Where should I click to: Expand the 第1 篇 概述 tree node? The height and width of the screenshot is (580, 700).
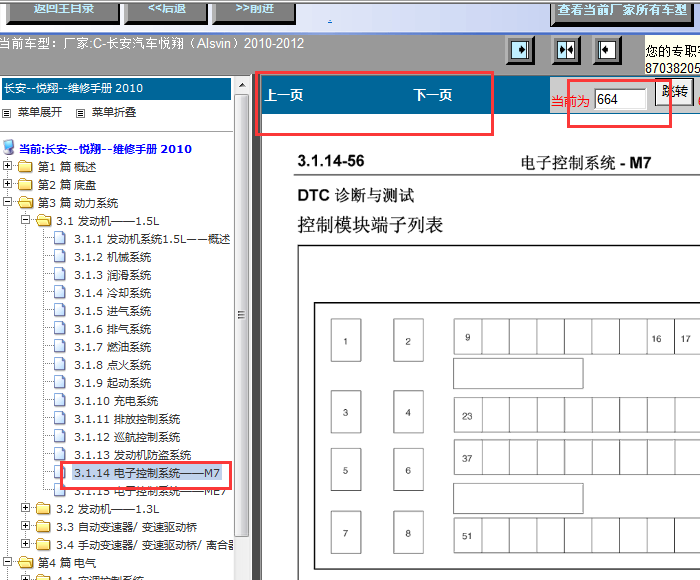[7, 166]
